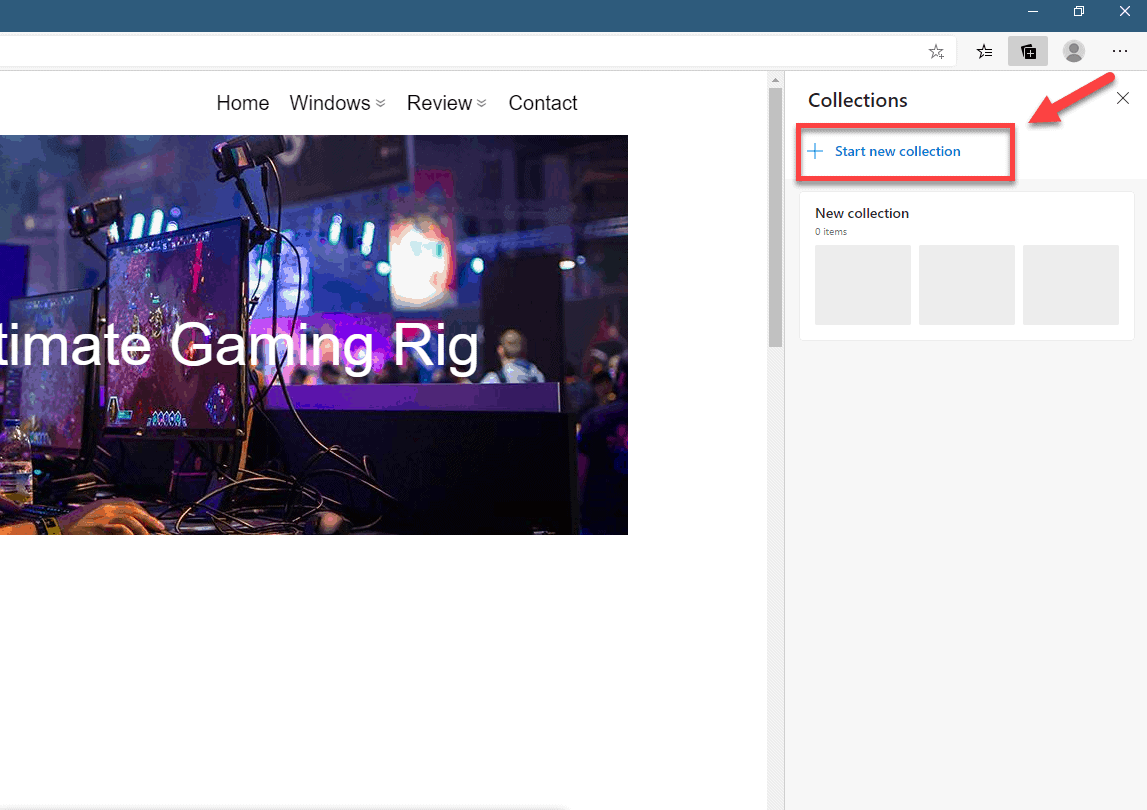Open the user profile avatar
Screen dimensions: 1147x810
click(1074, 51)
